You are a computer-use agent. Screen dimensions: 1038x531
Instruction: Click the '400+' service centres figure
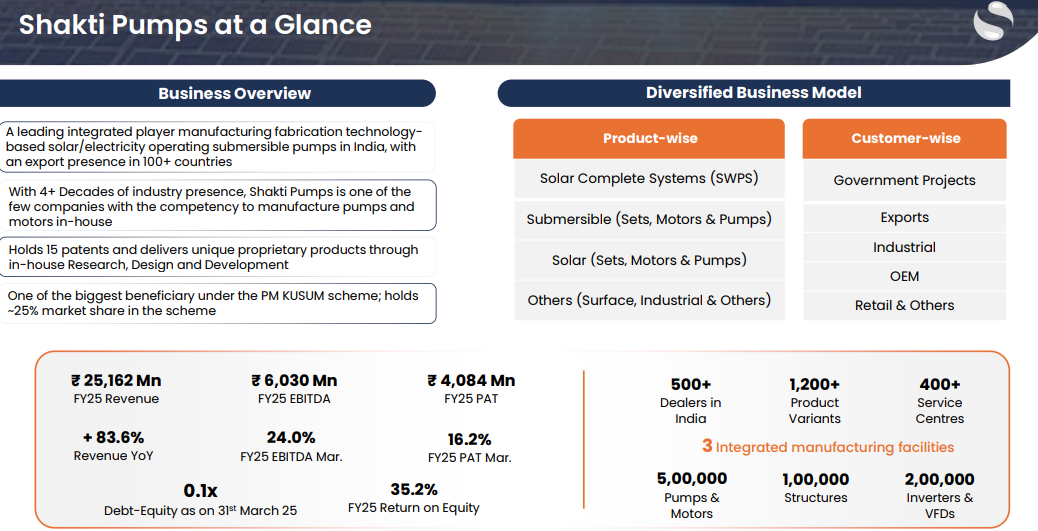pos(939,385)
